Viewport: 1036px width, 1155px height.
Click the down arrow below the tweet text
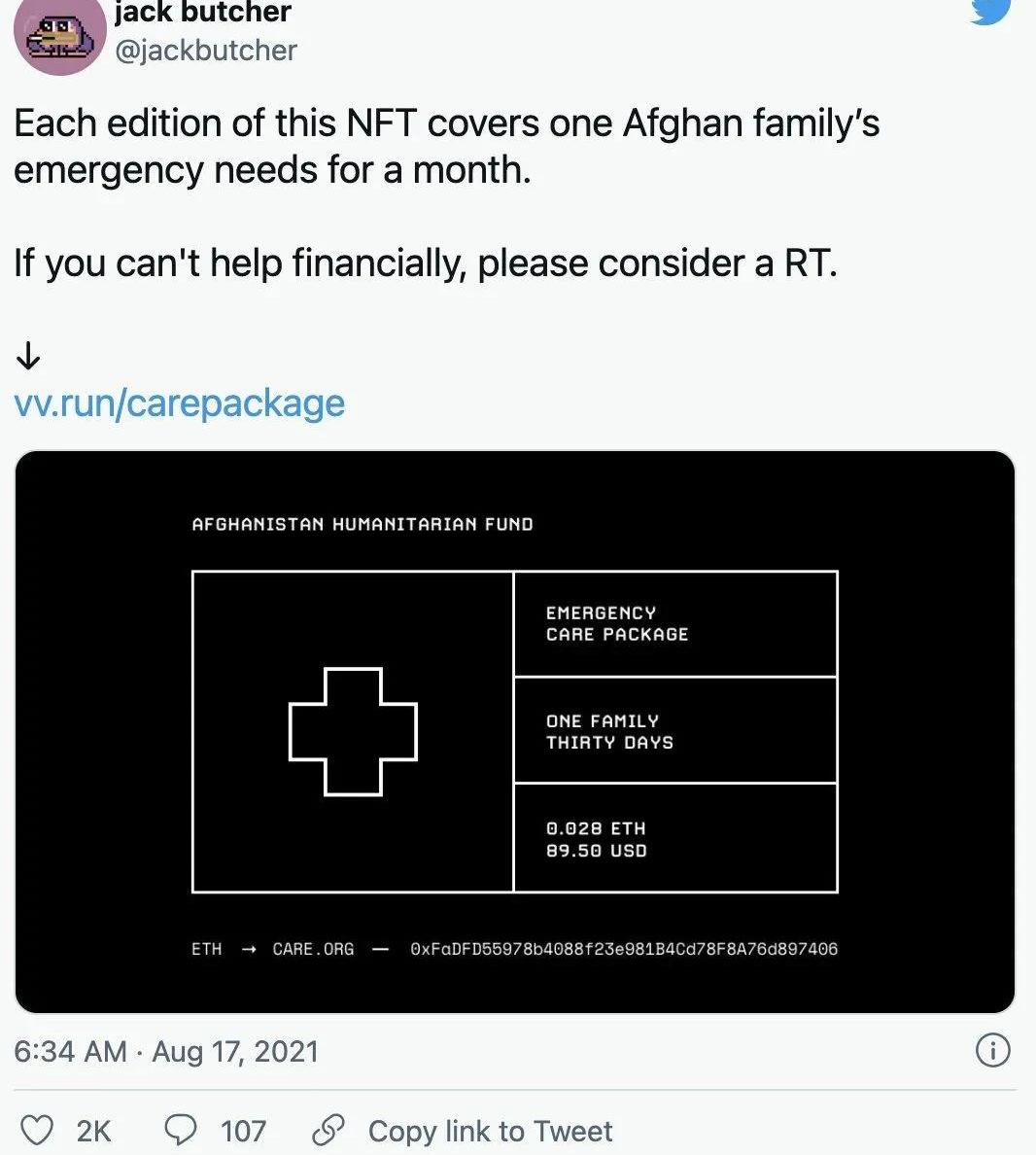tap(28, 357)
